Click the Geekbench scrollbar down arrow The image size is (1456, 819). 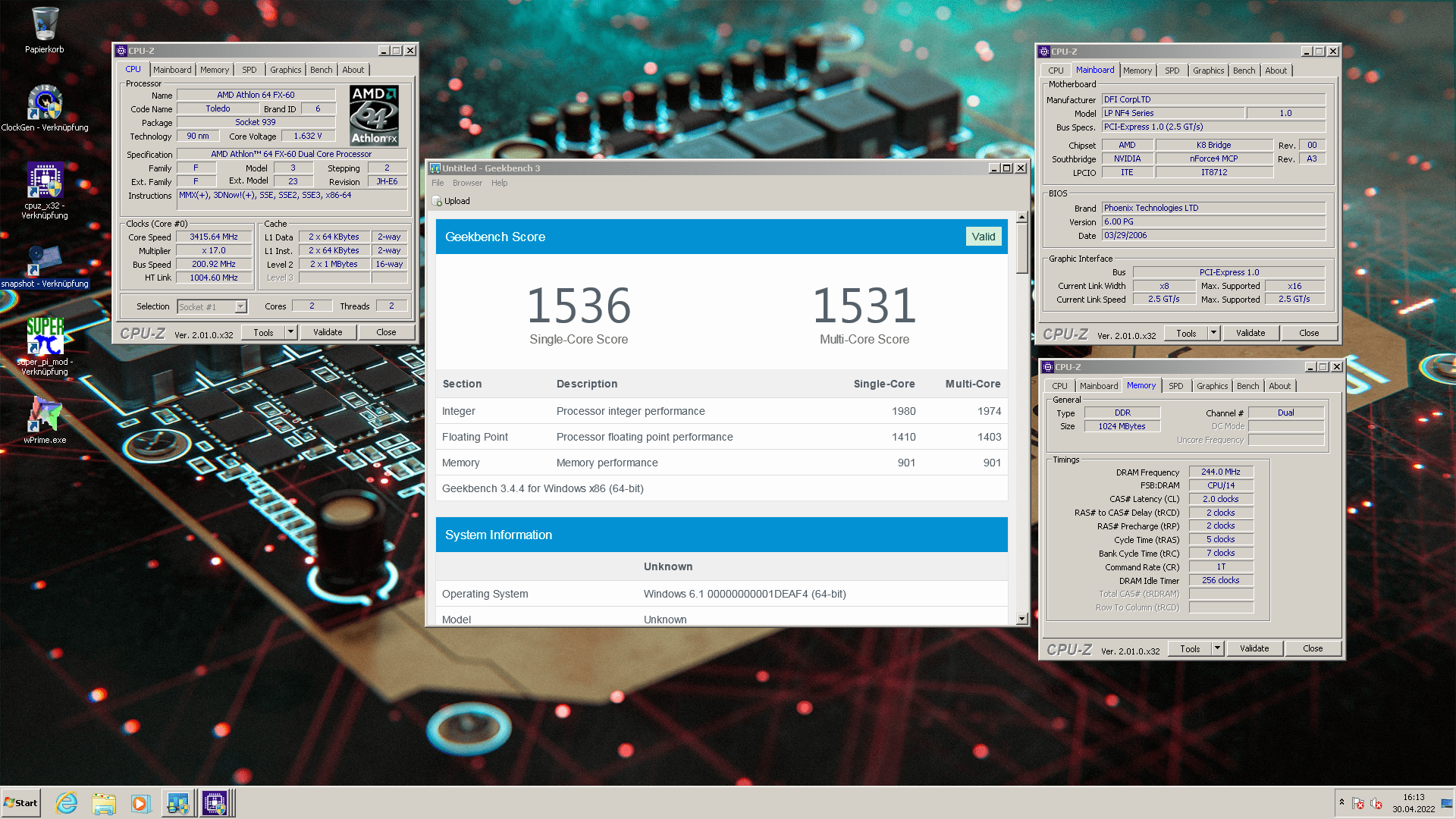coord(1021,619)
